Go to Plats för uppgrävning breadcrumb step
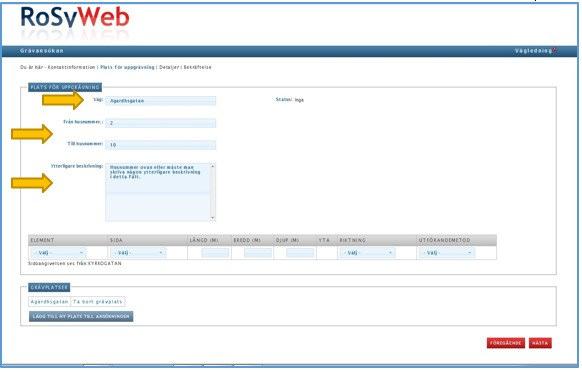Viewport: 582px width, 372px height. (x=127, y=67)
